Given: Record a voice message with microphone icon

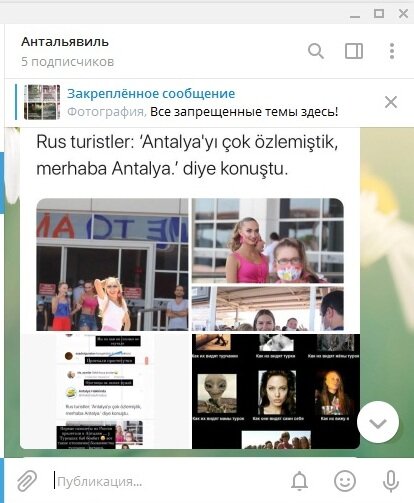Looking at the screenshot, I should (x=391, y=481).
